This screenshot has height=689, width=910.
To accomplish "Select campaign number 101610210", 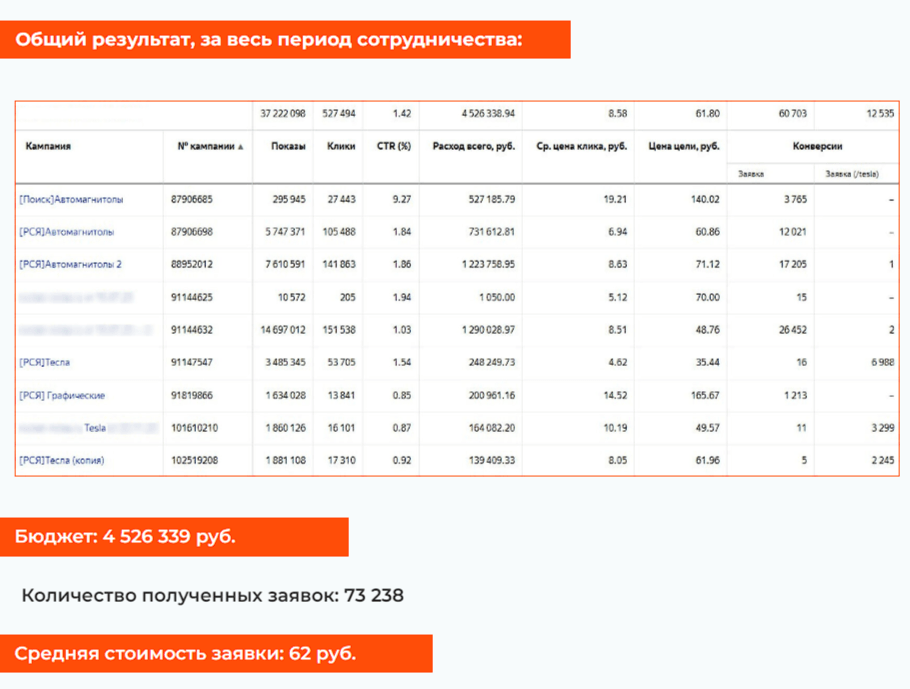I will (x=194, y=428).
